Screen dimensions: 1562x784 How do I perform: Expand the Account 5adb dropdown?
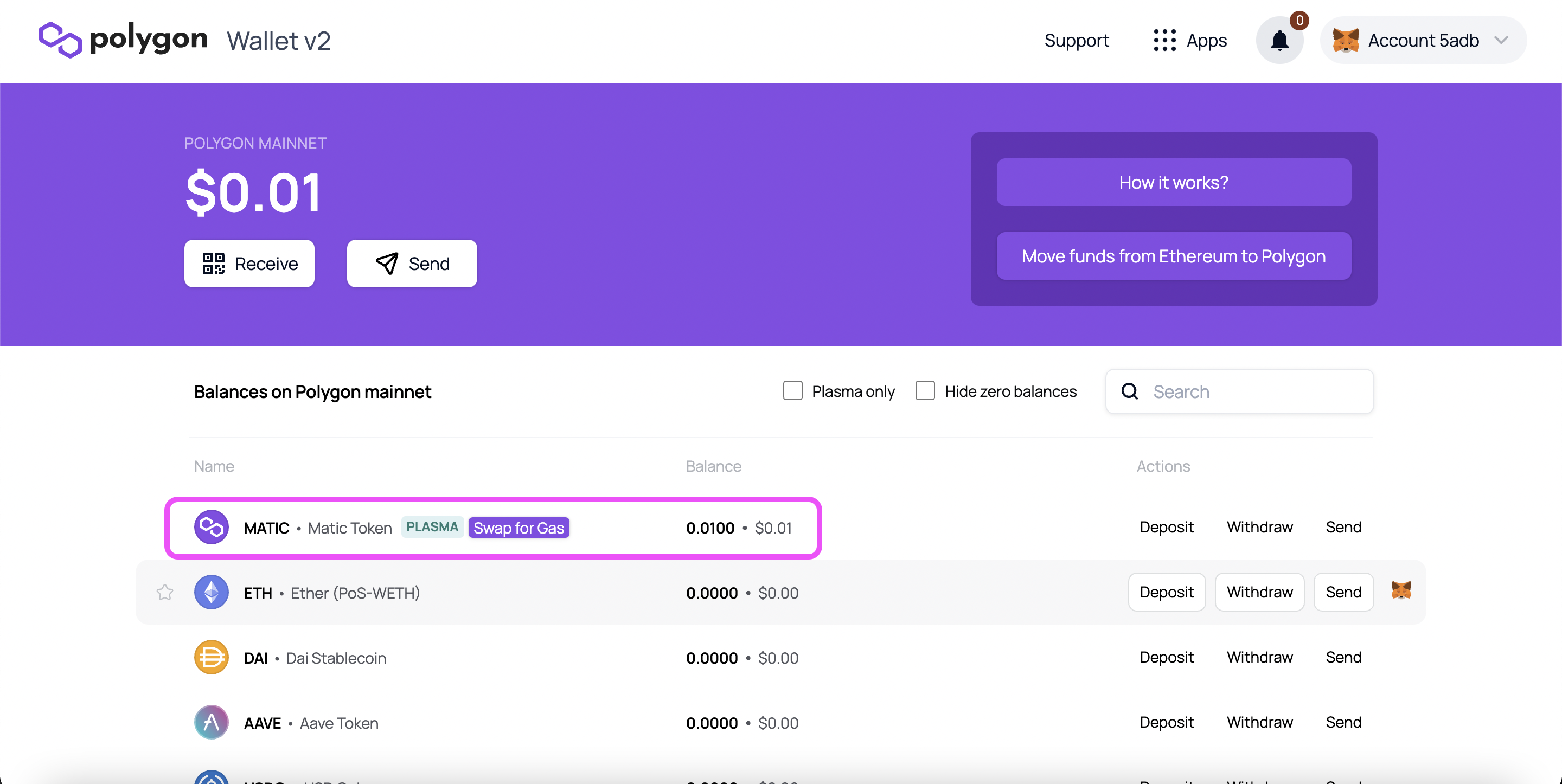(1423, 41)
